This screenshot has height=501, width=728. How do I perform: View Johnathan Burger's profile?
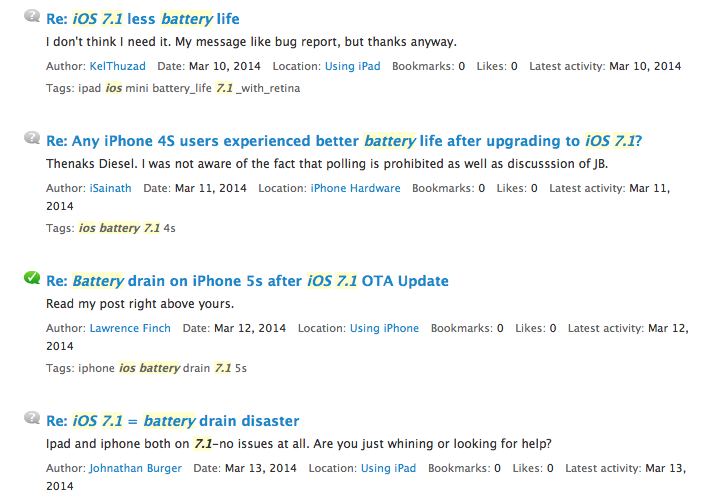pyautogui.click(x=135, y=468)
